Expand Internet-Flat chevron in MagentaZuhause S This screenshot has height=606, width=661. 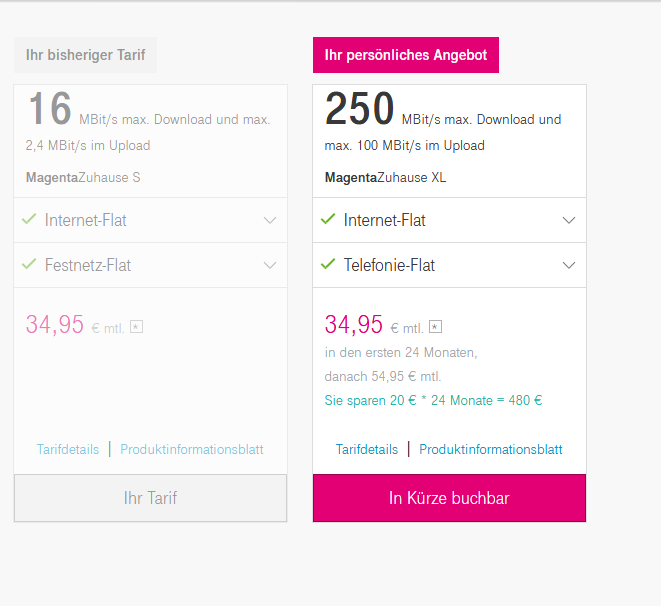coord(270,220)
